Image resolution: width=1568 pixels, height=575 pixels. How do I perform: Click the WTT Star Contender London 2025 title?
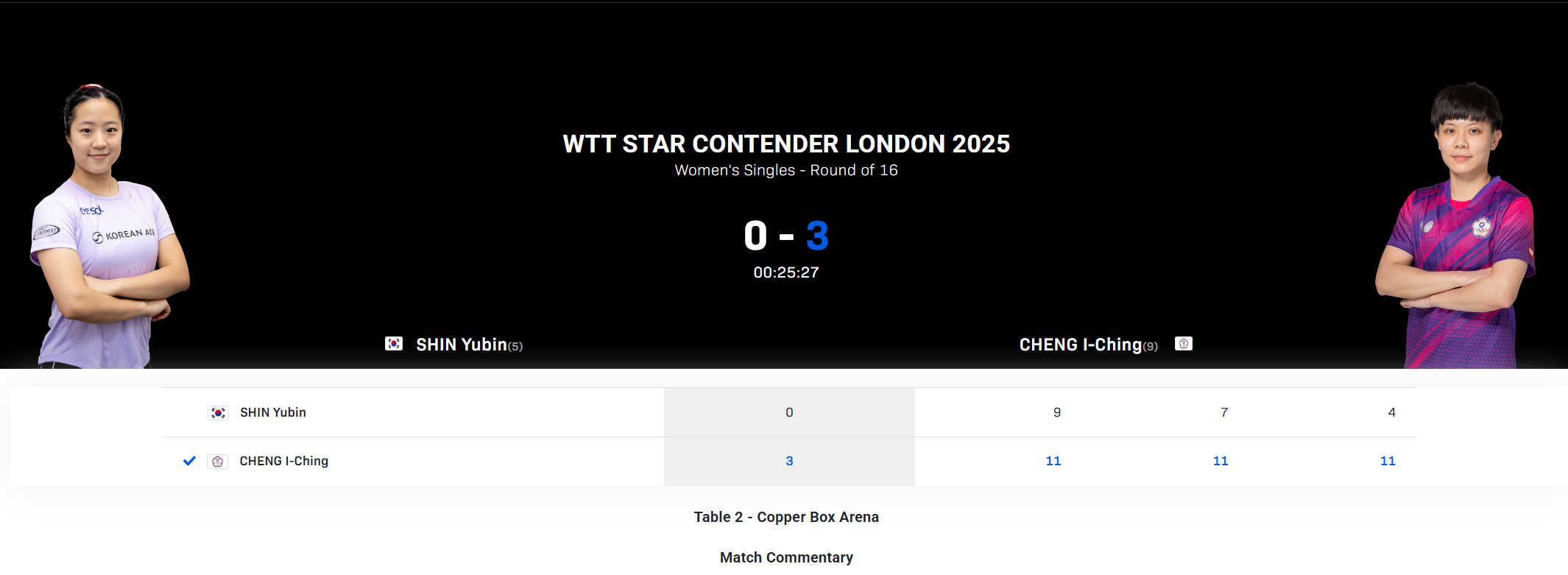pyautogui.click(x=786, y=144)
